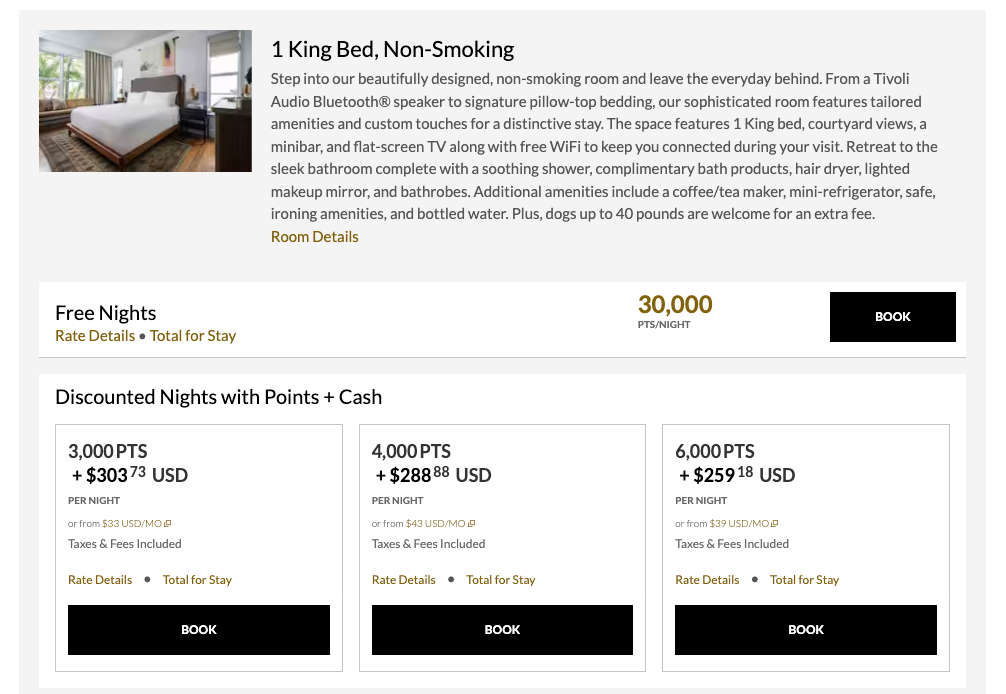
Task: Click the room photo of the king bed
Action: tap(144, 100)
